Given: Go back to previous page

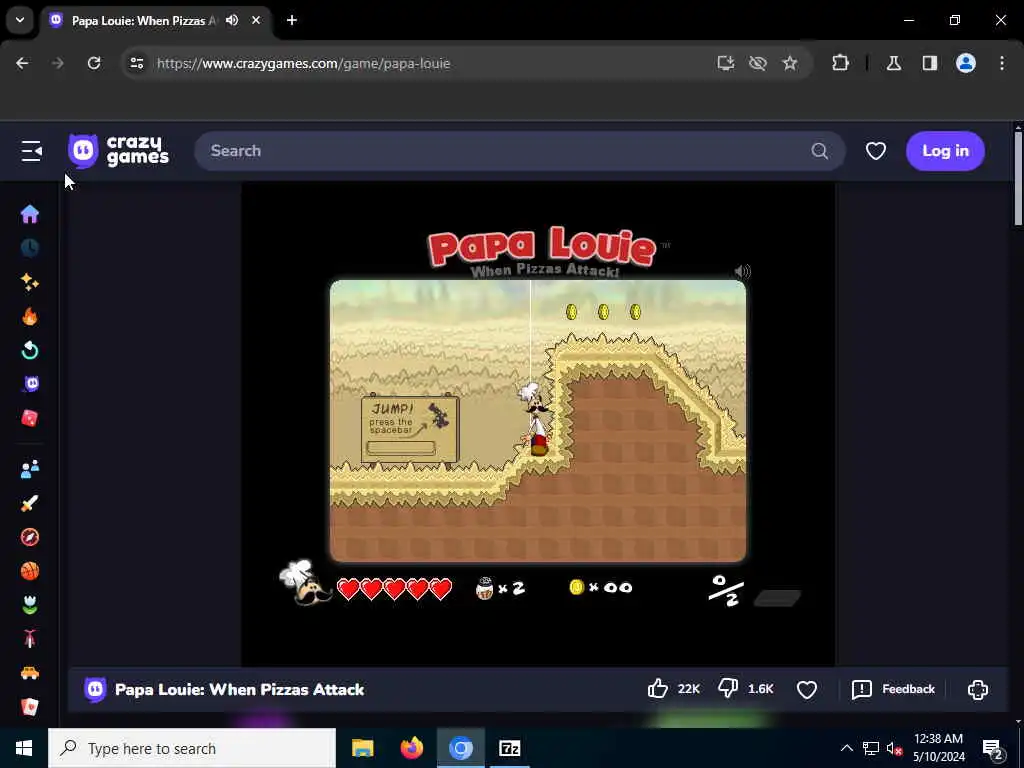Looking at the screenshot, I should (22, 63).
